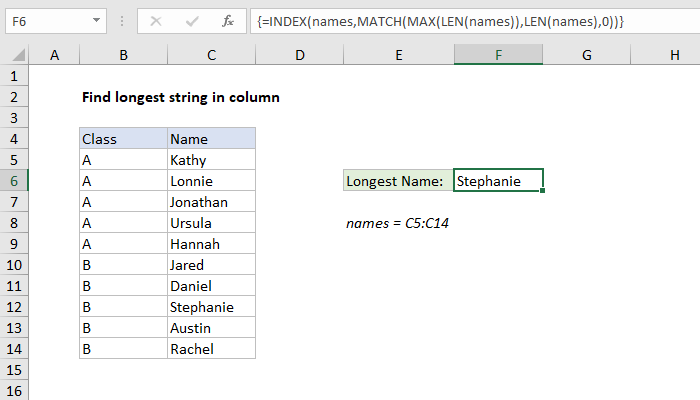Click the Cancel X icon in formula bar
Screen dimensions: 700x400
coord(155,20)
